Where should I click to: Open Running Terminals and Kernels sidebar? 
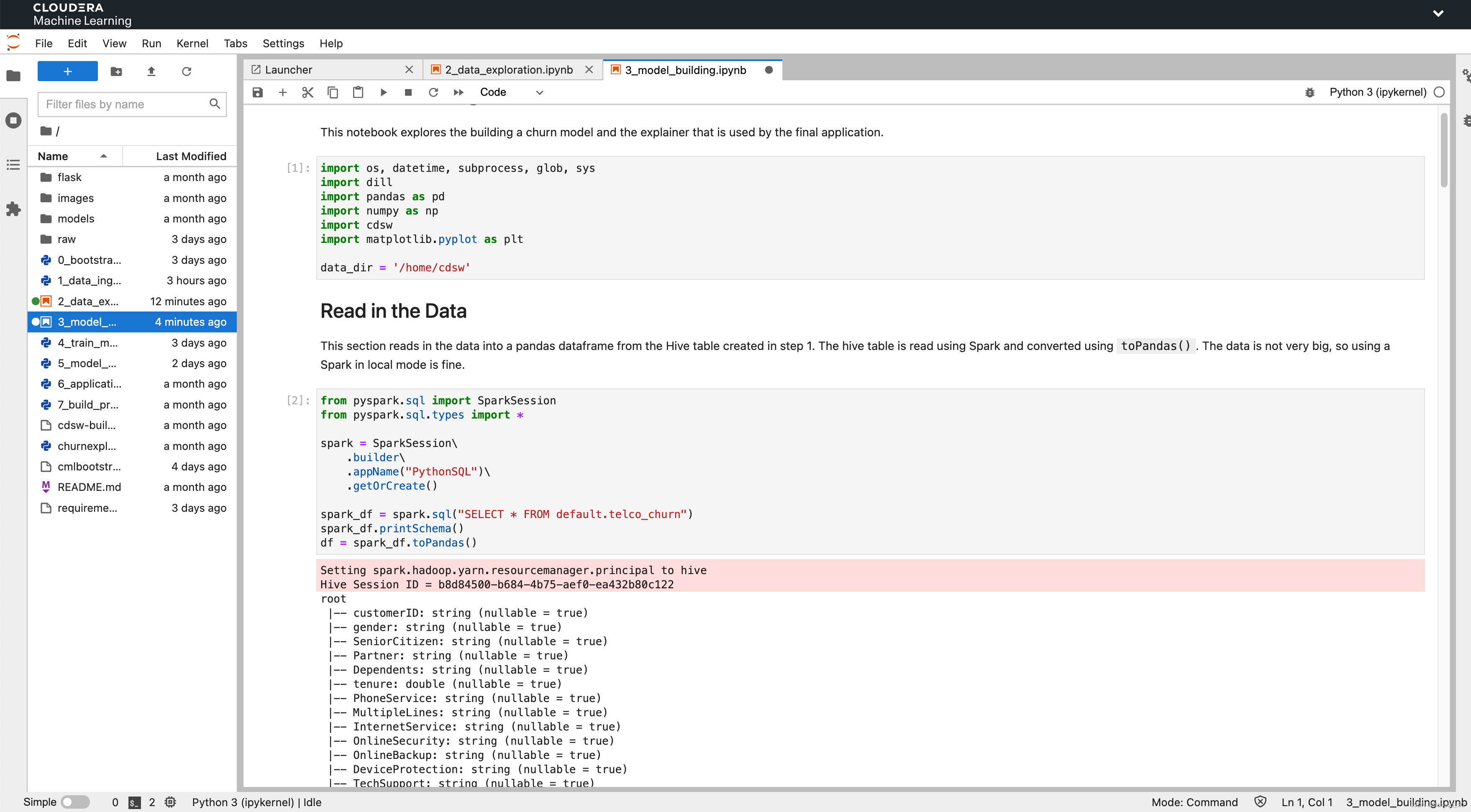click(x=13, y=120)
